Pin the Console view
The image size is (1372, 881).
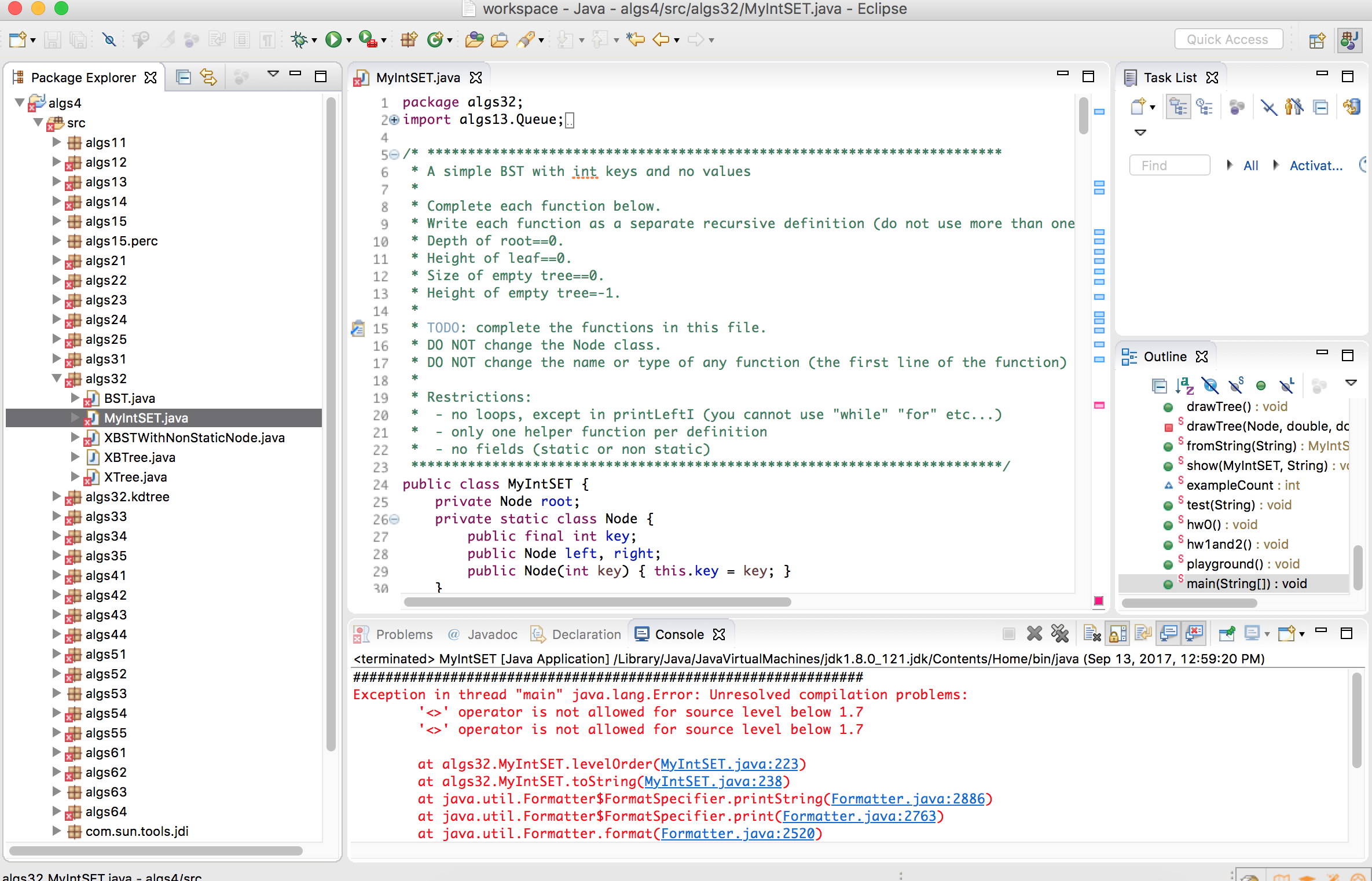[1227, 633]
